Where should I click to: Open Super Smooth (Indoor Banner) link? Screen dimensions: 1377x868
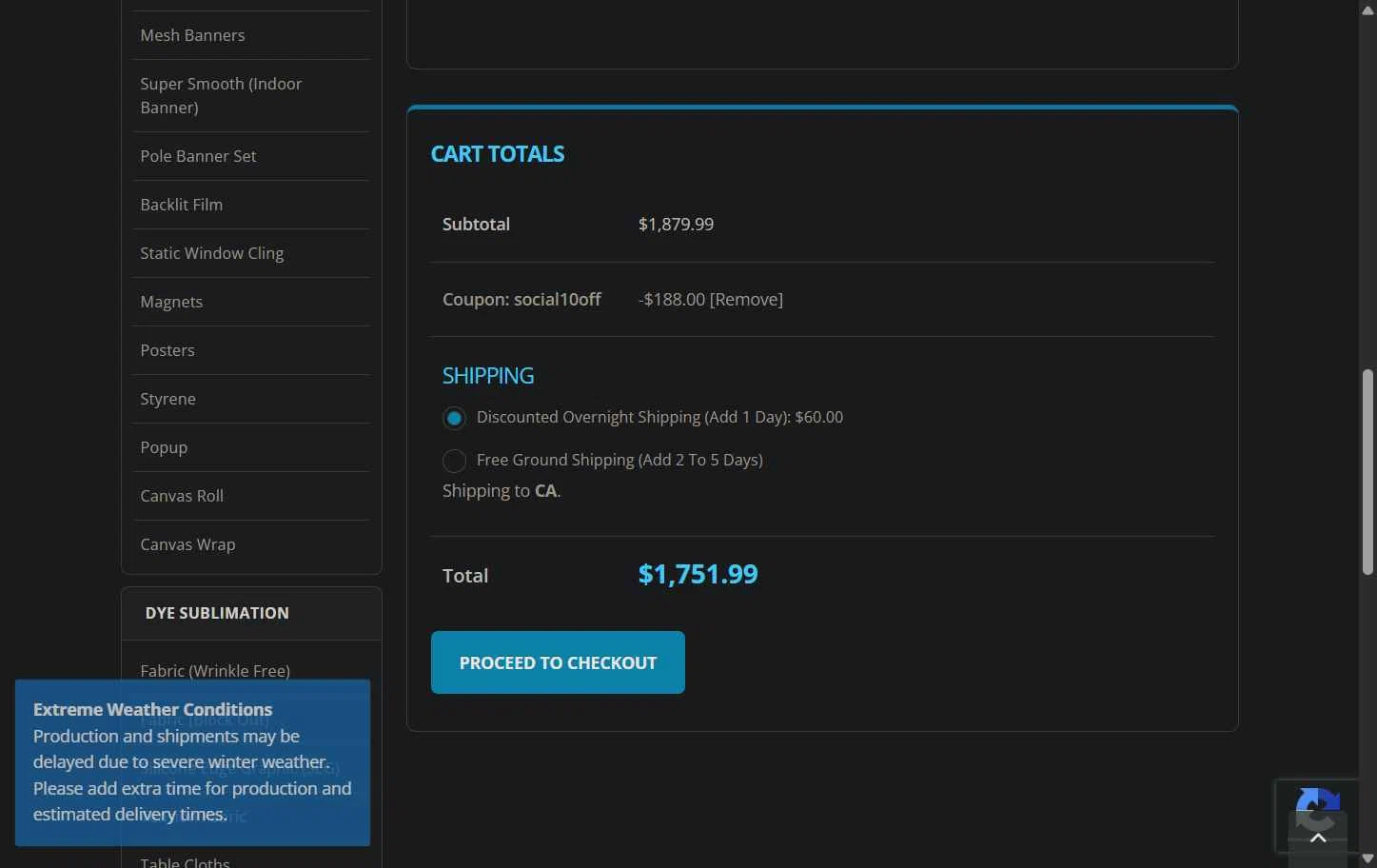coord(221,95)
